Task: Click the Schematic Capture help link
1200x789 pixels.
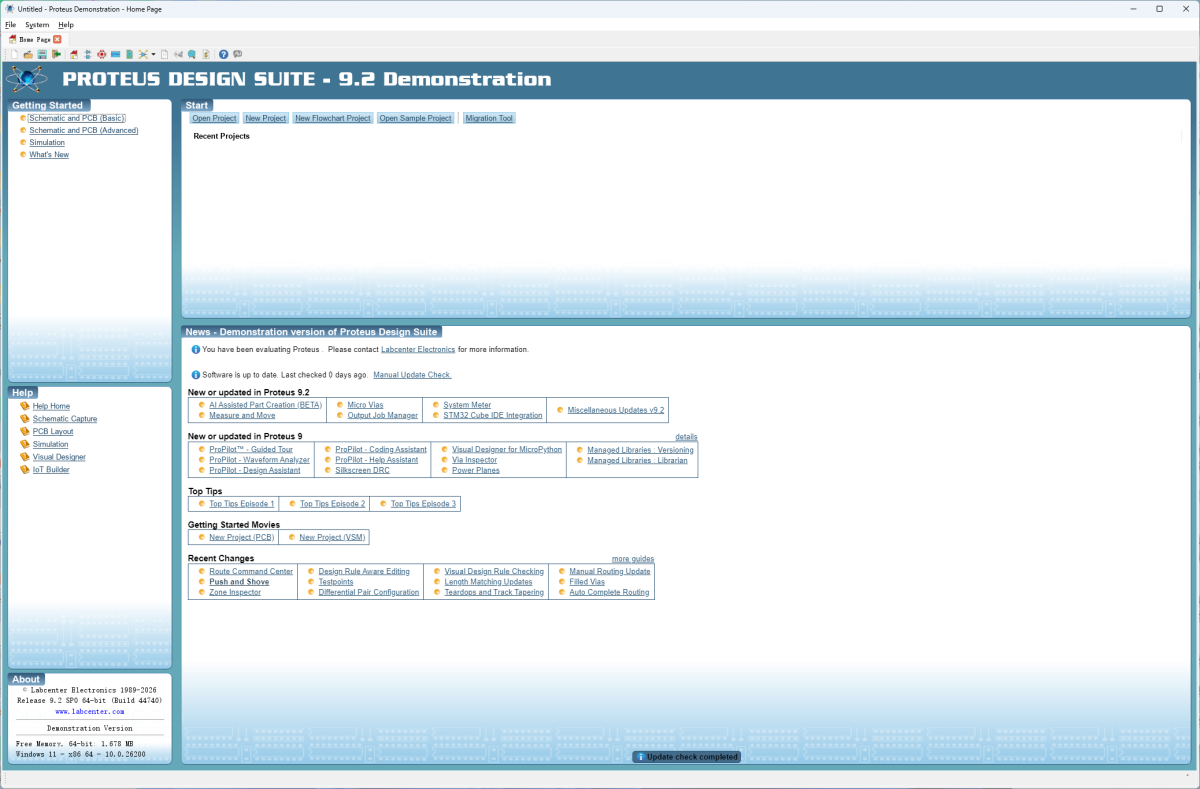Action: (x=65, y=419)
